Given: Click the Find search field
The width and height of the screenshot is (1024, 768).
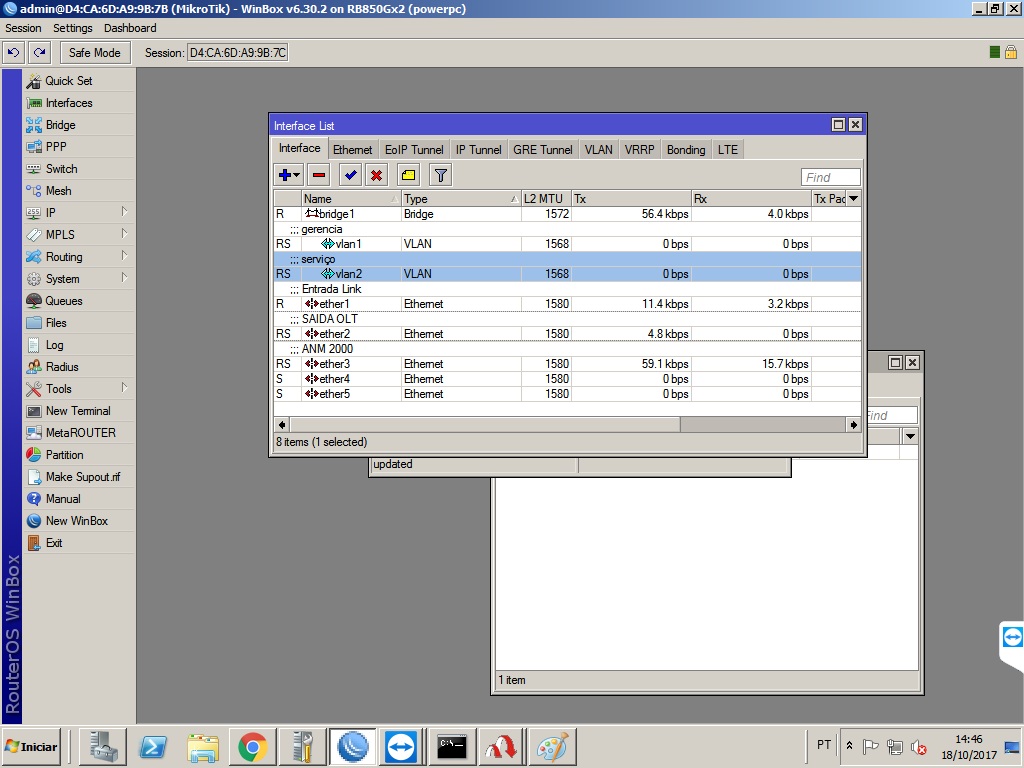Looking at the screenshot, I should 830,177.
